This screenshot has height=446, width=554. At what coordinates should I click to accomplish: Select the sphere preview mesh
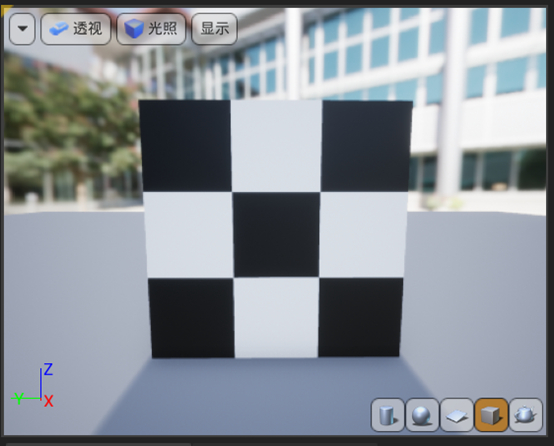pyautogui.click(x=422, y=415)
